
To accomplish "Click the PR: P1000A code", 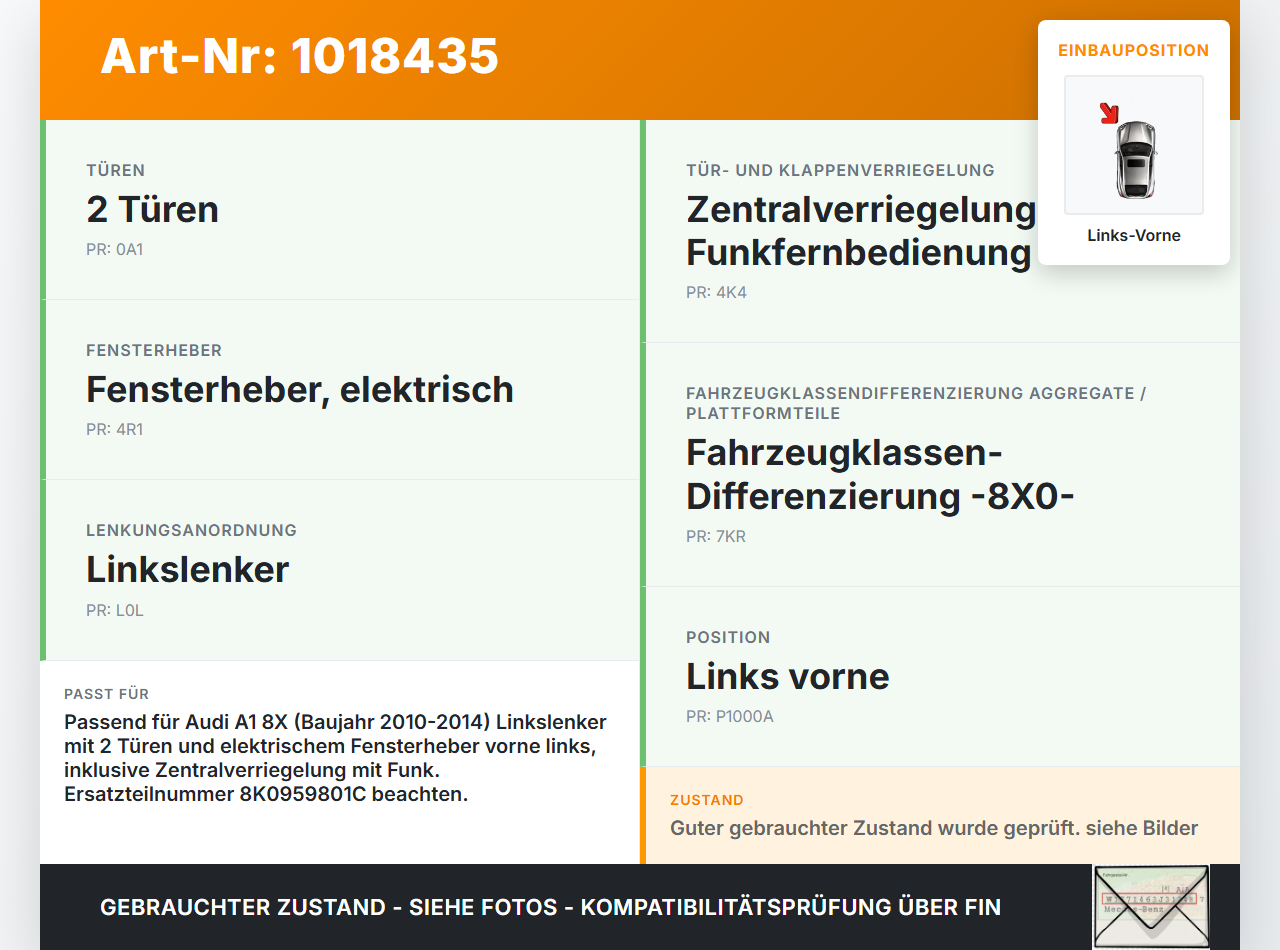I will (730, 717).
